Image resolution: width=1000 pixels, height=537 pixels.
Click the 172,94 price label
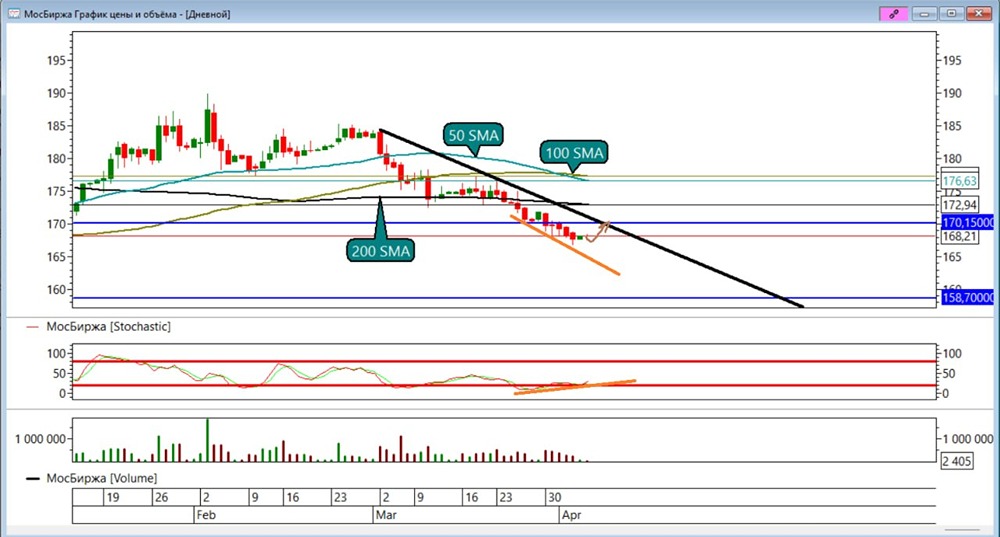coord(960,205)
